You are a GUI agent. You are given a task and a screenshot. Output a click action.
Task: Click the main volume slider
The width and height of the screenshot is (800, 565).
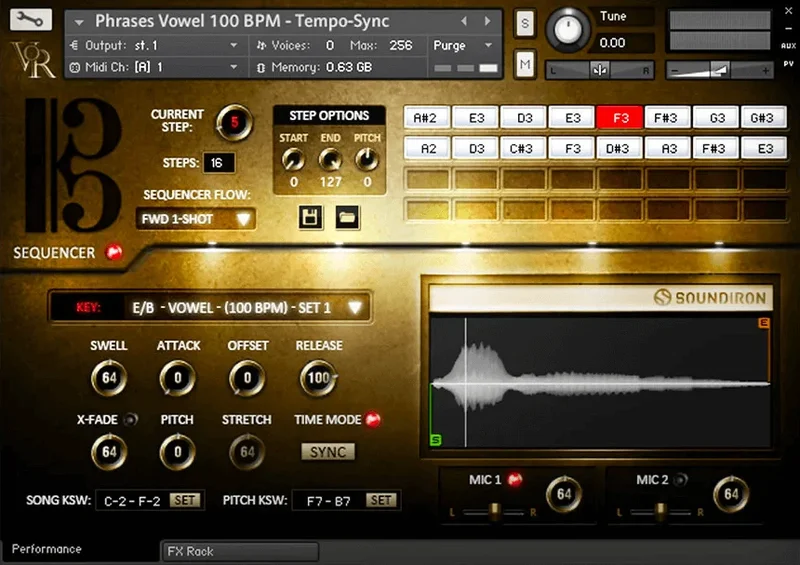(x=719, y=70)
